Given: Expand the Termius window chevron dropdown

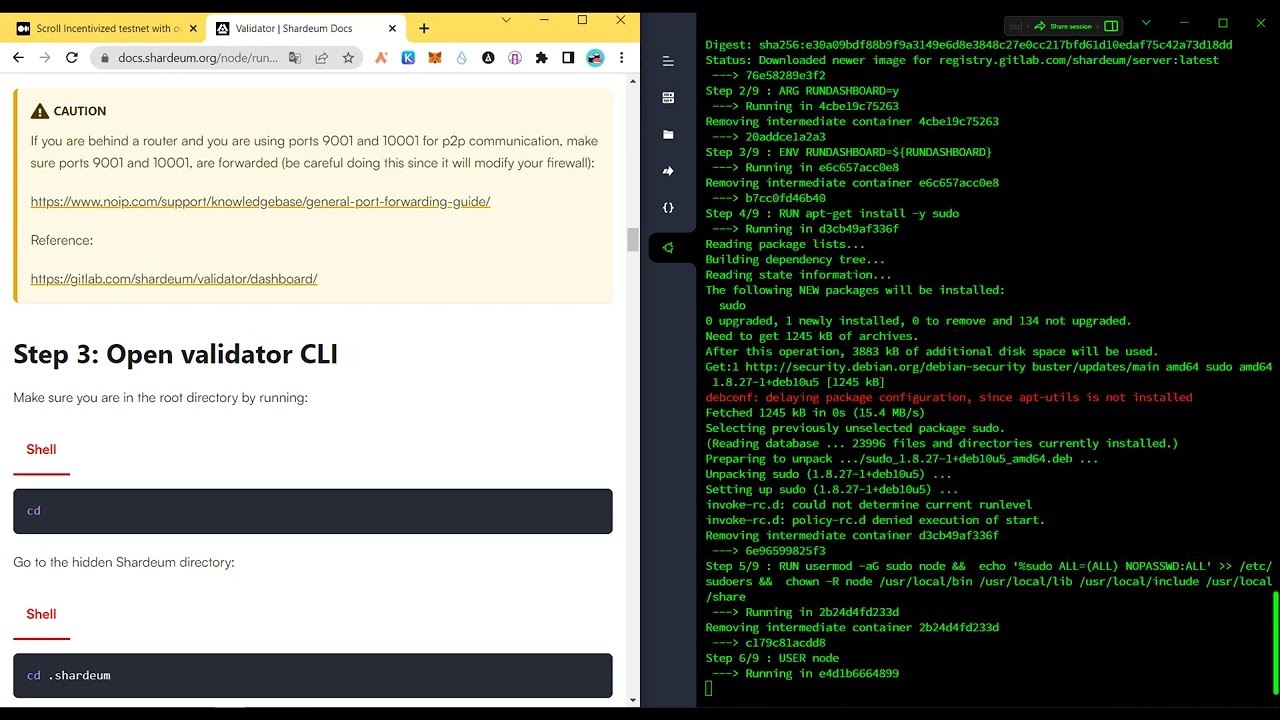Looking at the screenshot, I should 1146,22.
